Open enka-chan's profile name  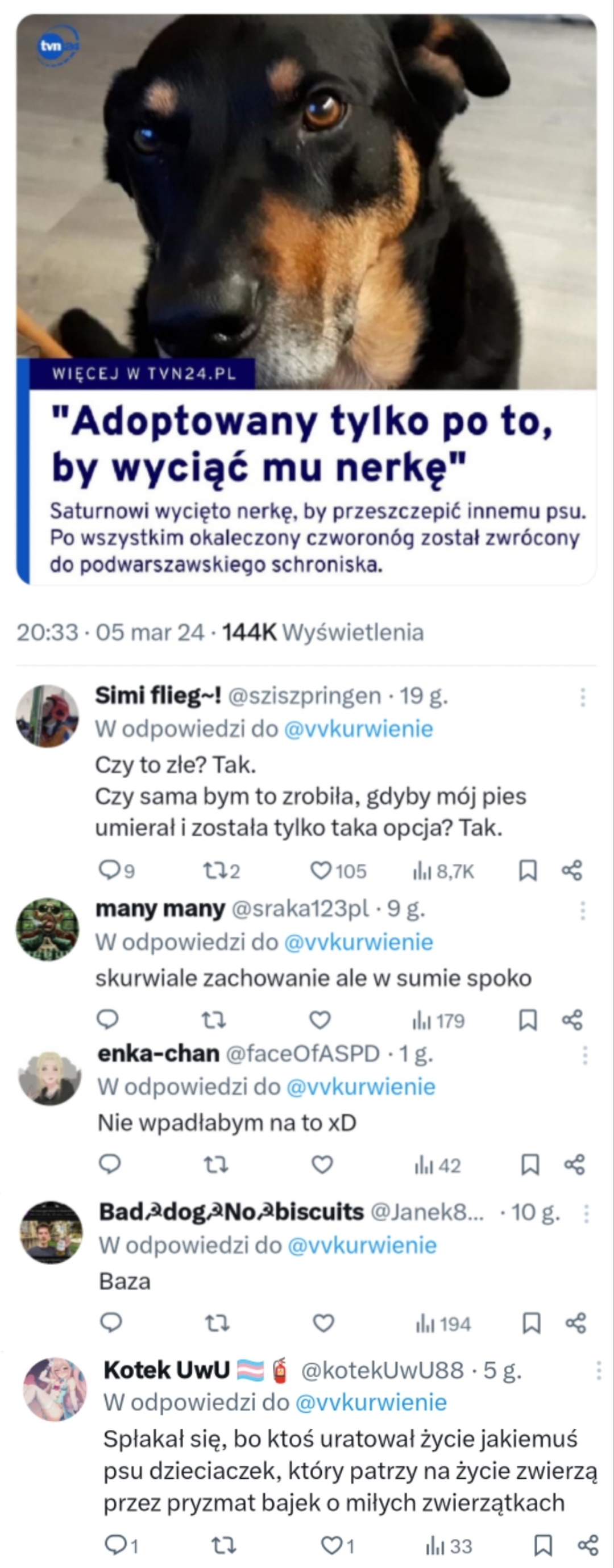159,1054
